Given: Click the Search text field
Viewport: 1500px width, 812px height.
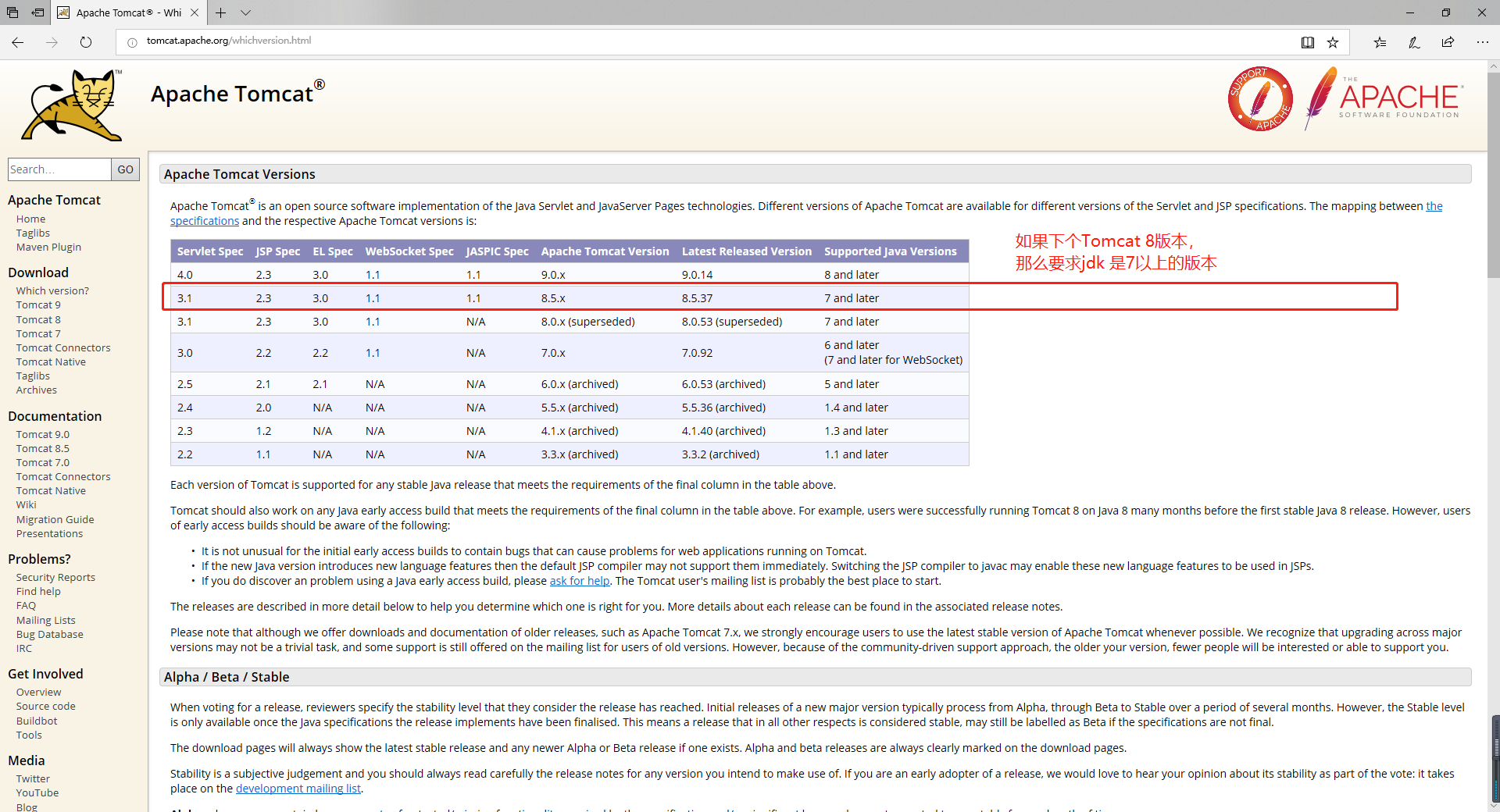Looking at the screenshot, I should pos(59,169).
